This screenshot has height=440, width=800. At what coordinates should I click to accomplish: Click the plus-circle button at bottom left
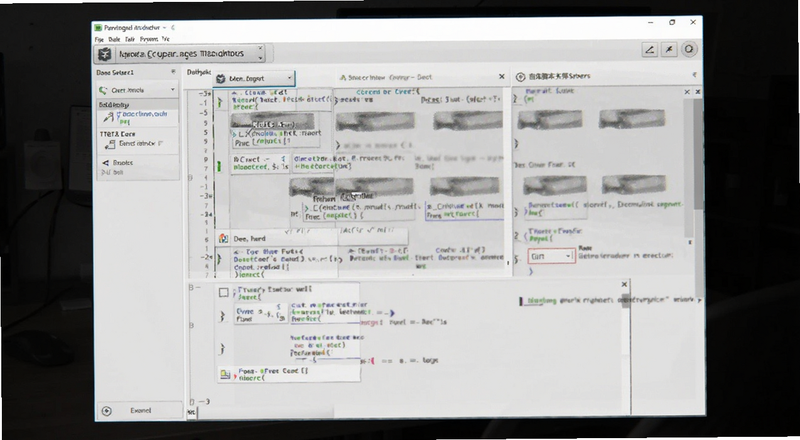(107, 411)
